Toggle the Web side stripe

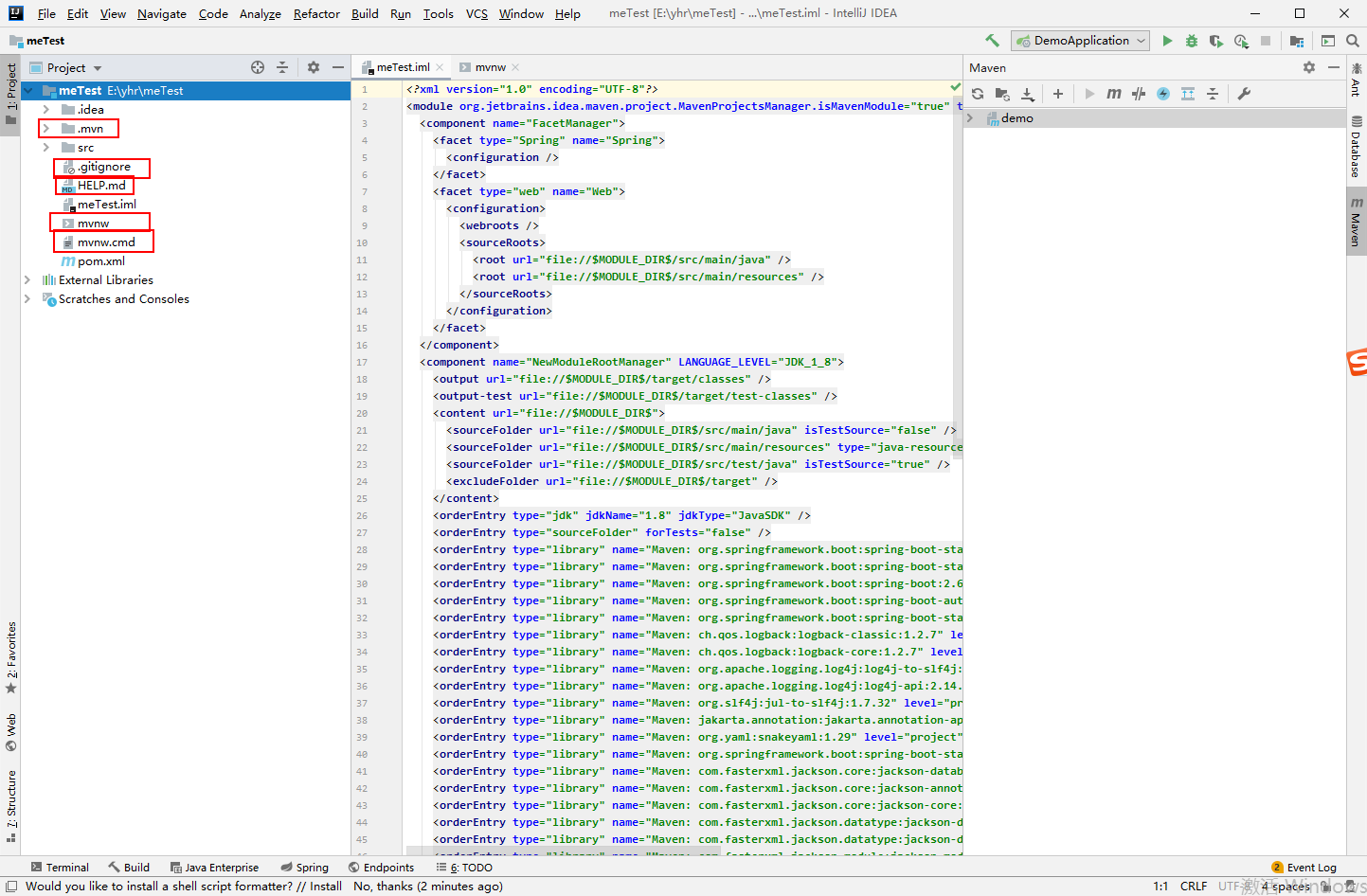(x=10, y=732)
